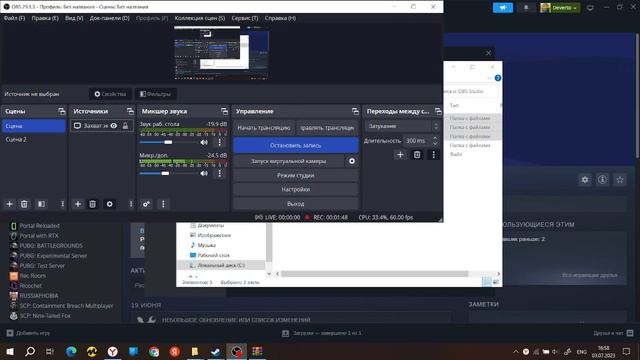Increase transition duration stepper arrow
This screenshot has height=360, width=640.
(435, 138)
